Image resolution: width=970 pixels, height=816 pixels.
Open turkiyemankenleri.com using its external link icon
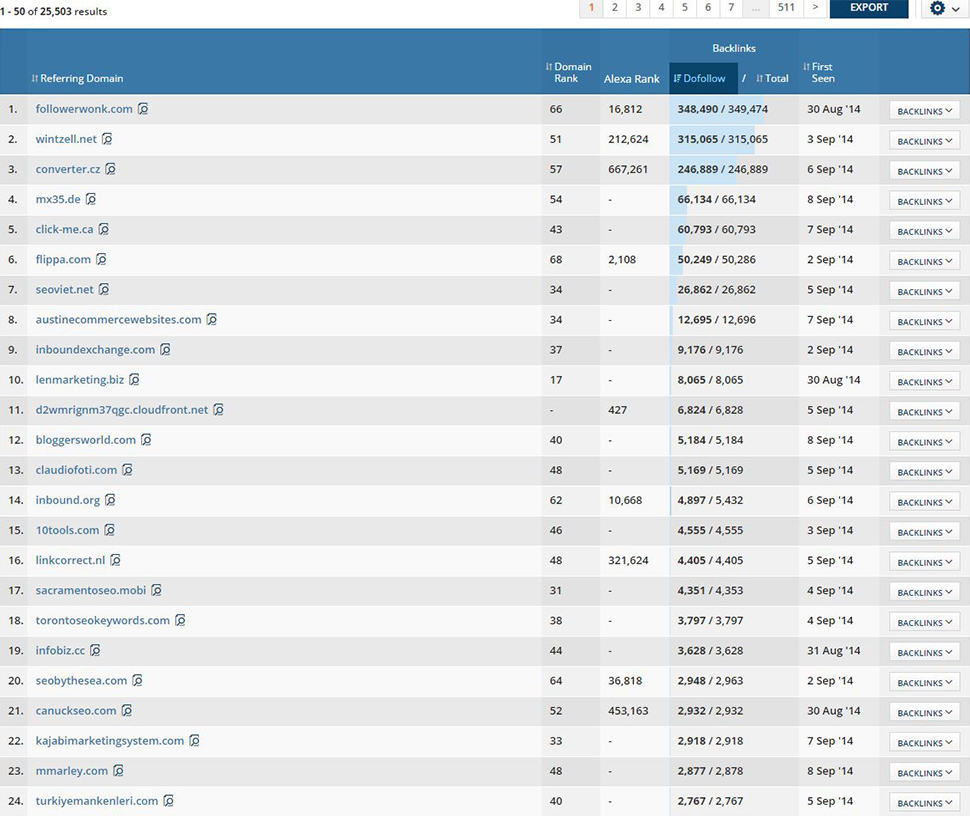click(170, 801)
